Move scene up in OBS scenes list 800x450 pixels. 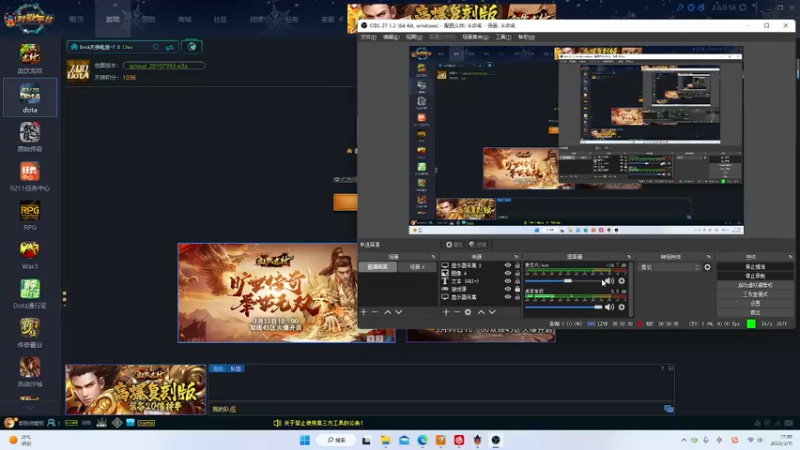[388, 312]
